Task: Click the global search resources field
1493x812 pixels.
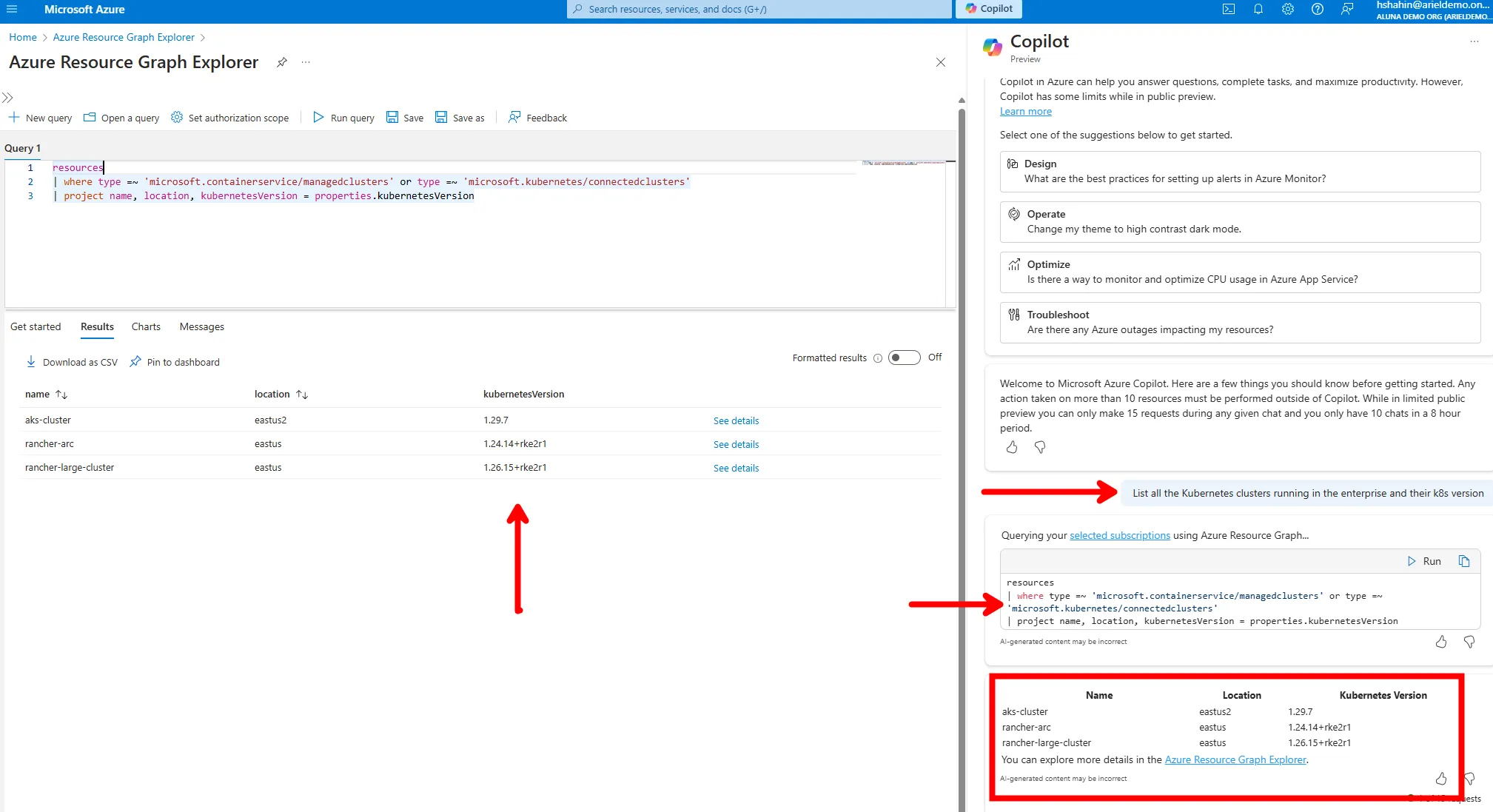Action: coord(759,9)
